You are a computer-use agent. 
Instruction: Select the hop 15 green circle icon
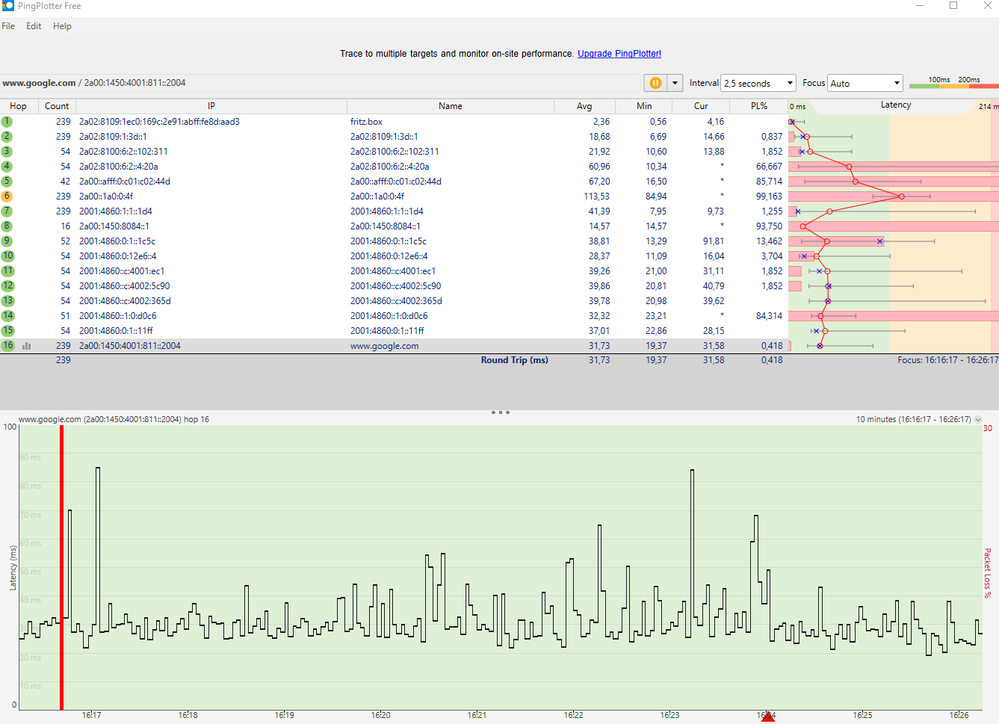coord(7,331)
